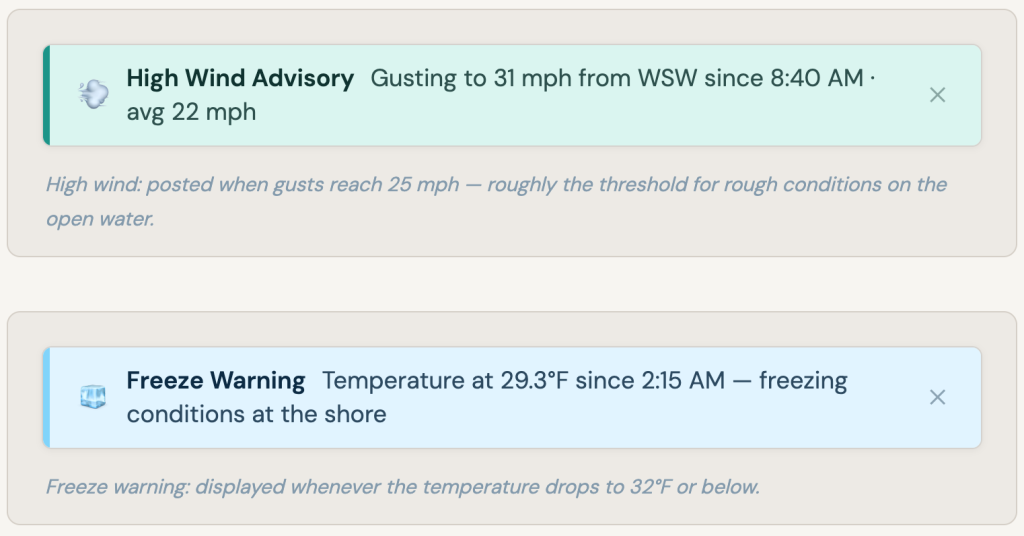The height and width of the screenshot is (536, 1024).
Task: Click 'freezing conditions at the shore' text
Action: [256, 414]
